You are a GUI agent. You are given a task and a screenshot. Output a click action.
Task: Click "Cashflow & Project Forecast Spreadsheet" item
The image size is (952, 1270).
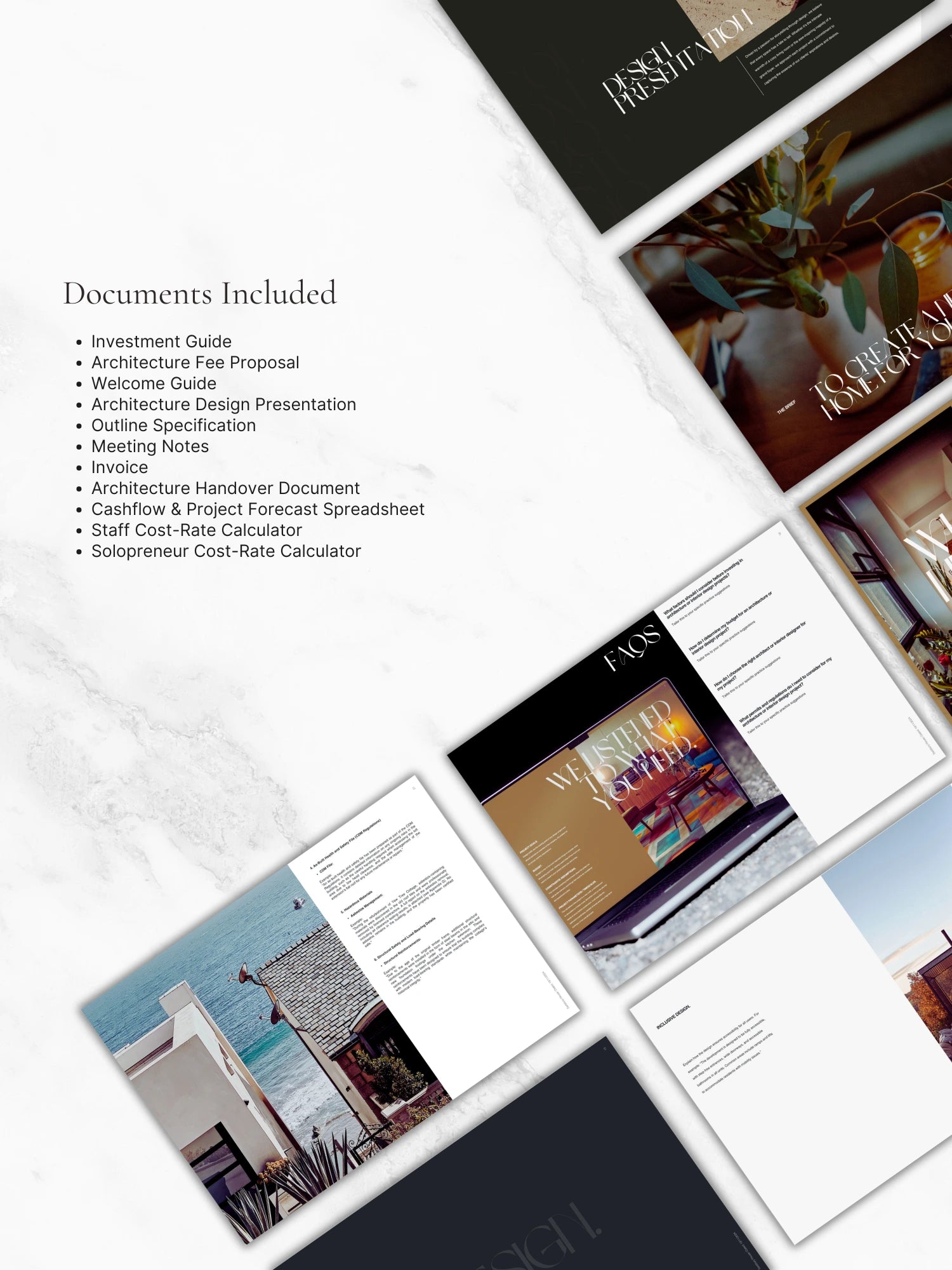pos(258,509)
